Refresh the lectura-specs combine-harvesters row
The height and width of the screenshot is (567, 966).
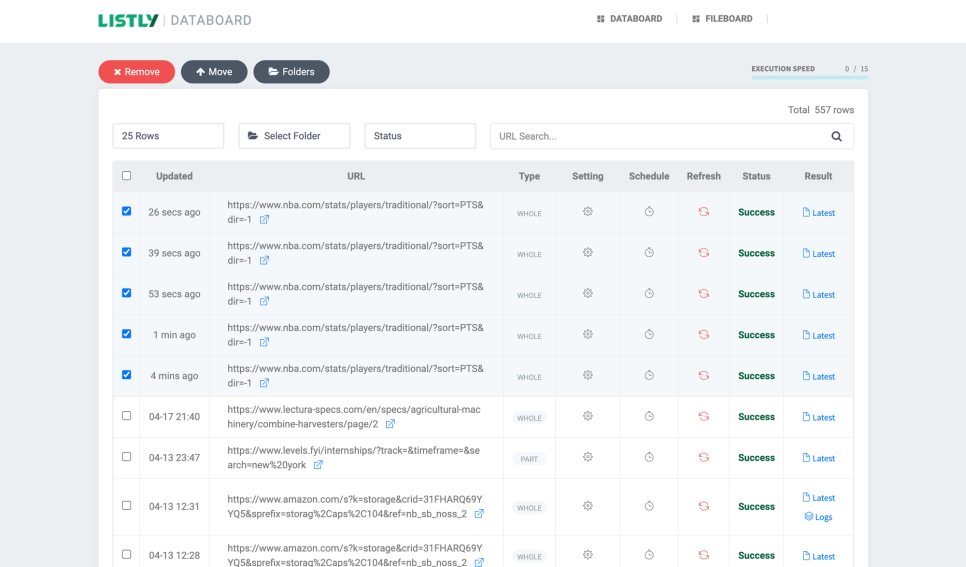(x=704, y=416)
